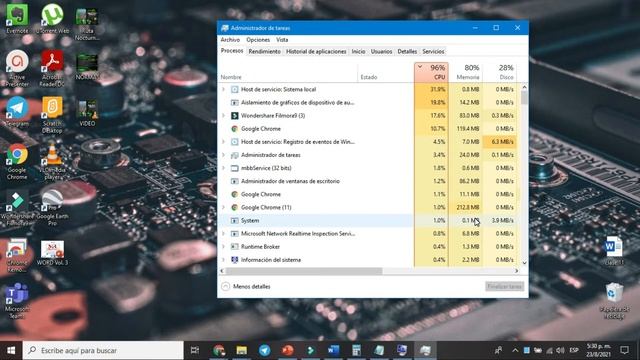
Task: Sort processes by the CPU column
Action: point(431,72)
